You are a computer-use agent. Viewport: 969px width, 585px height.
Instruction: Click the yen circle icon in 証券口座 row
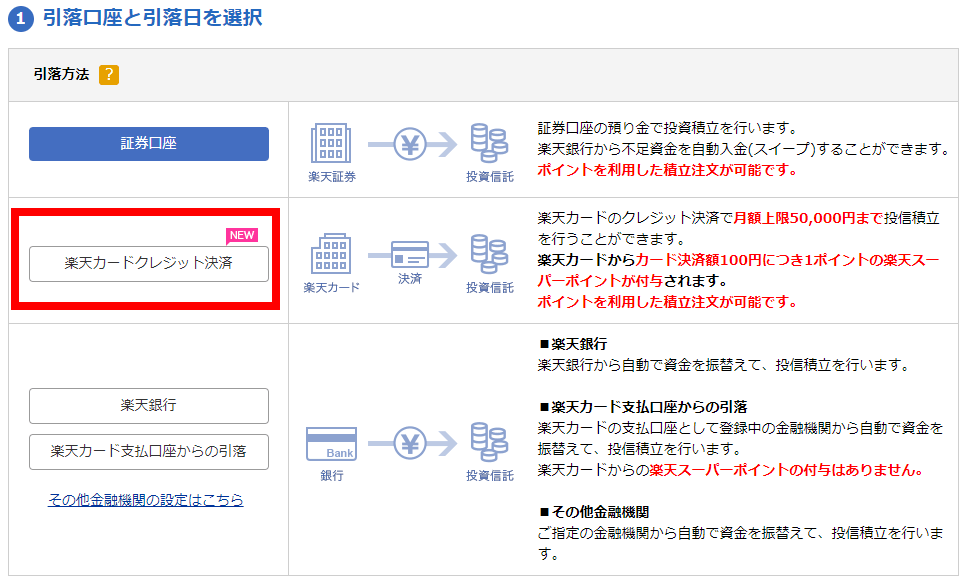pyautogui.click(x=410, y=145)
